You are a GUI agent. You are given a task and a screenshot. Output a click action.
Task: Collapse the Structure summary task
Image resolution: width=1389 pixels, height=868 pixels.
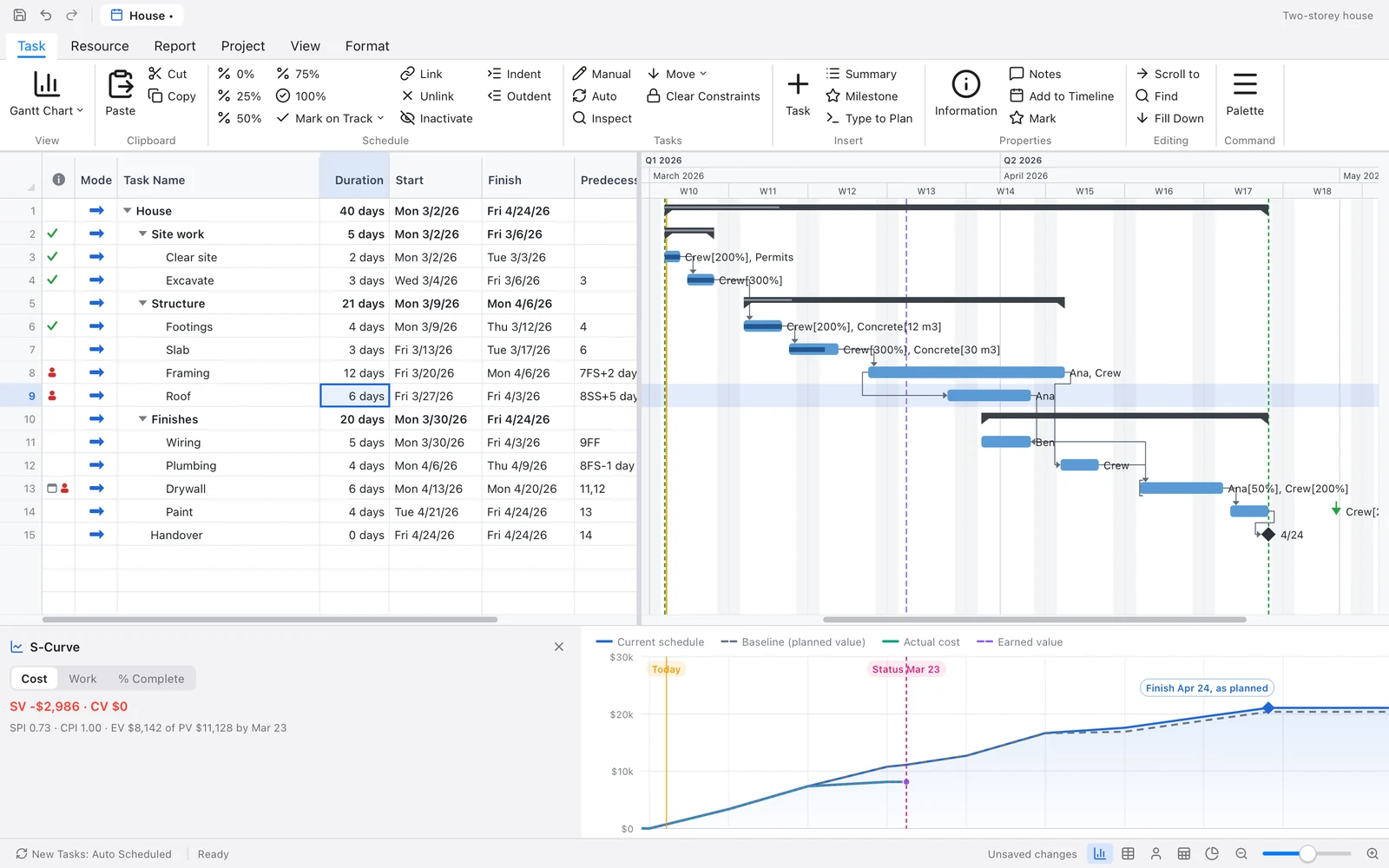tap(142, 304)
